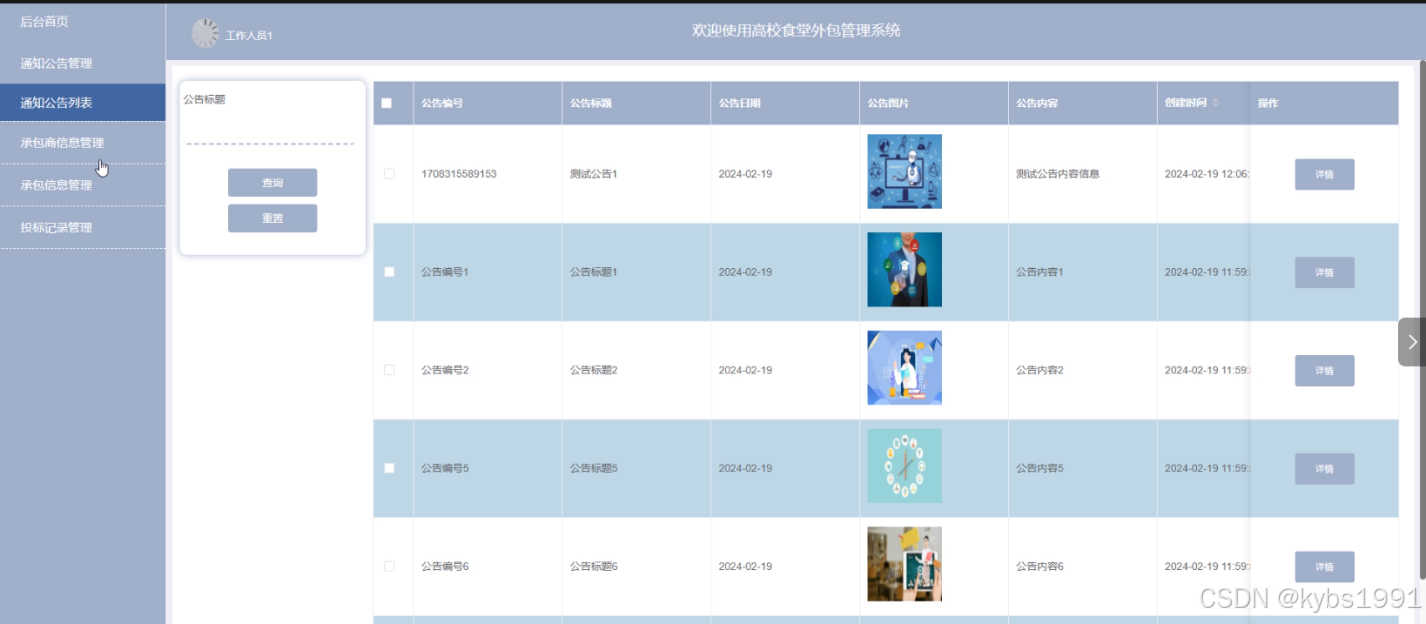The width and height of the screenshot is (1426, 624).
Task: Open 承包商信息管理 sidebar menu
Action: point(83,143)
